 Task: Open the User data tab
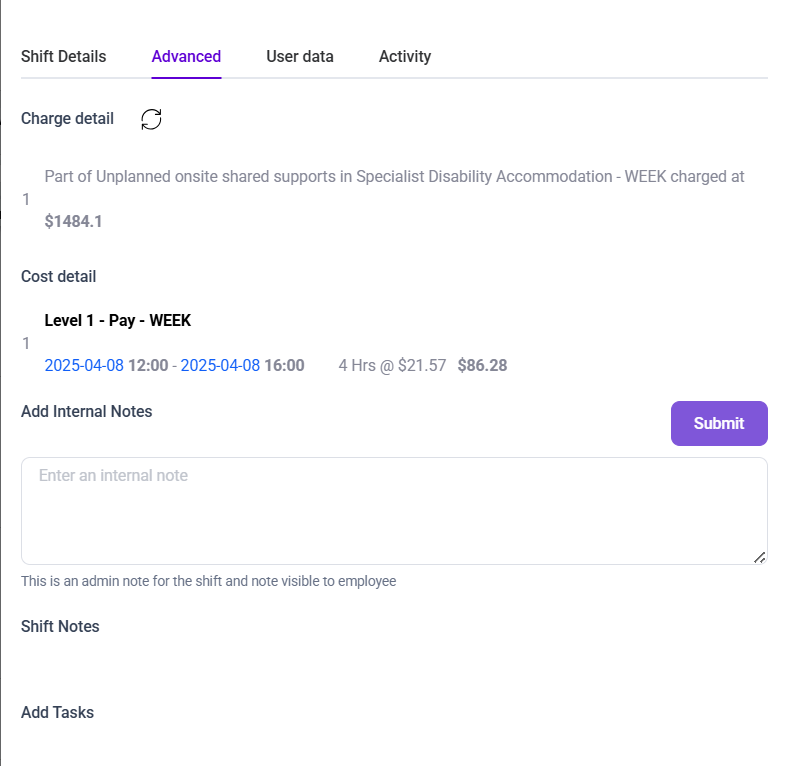pos(300,56)
